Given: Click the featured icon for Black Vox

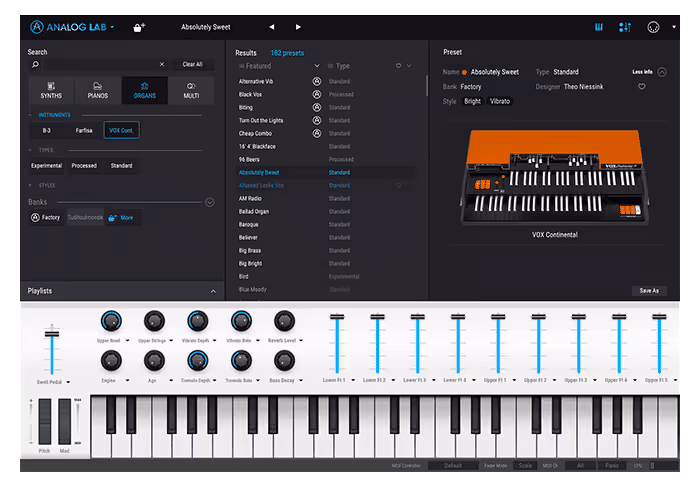Looking at the screenshot, I should tap(317, 94).
